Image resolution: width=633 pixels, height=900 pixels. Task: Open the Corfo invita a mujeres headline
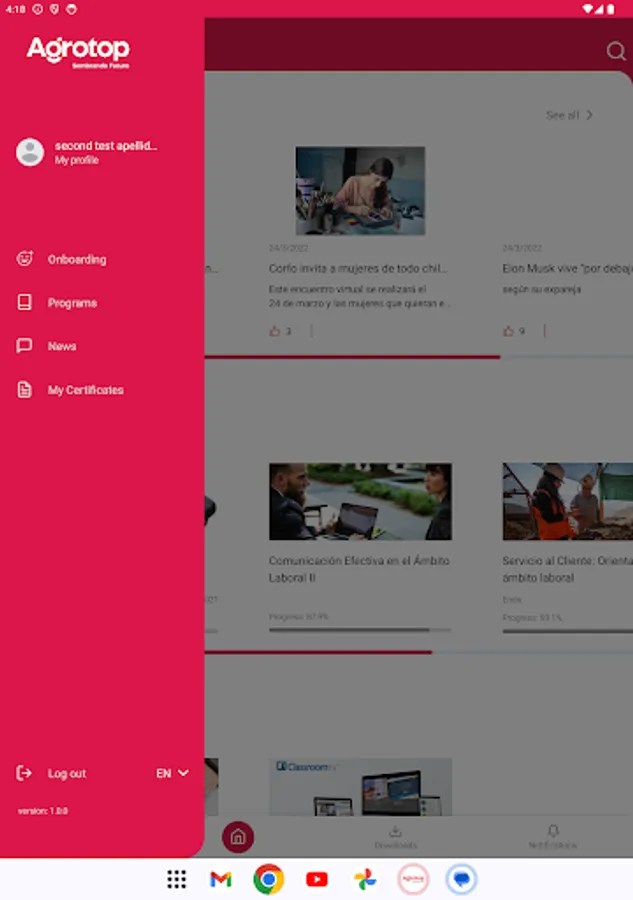click(x=358, y=268)
